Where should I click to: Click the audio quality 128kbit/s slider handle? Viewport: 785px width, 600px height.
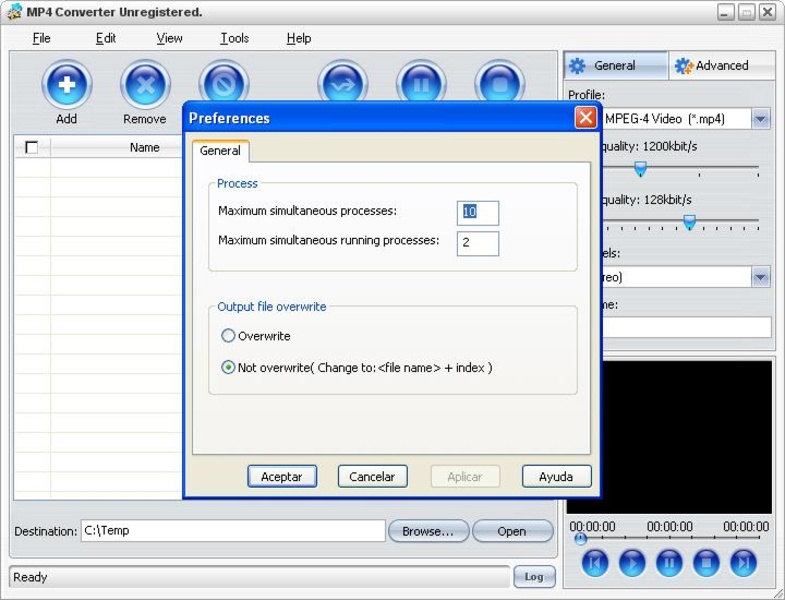tap(689, 221)
